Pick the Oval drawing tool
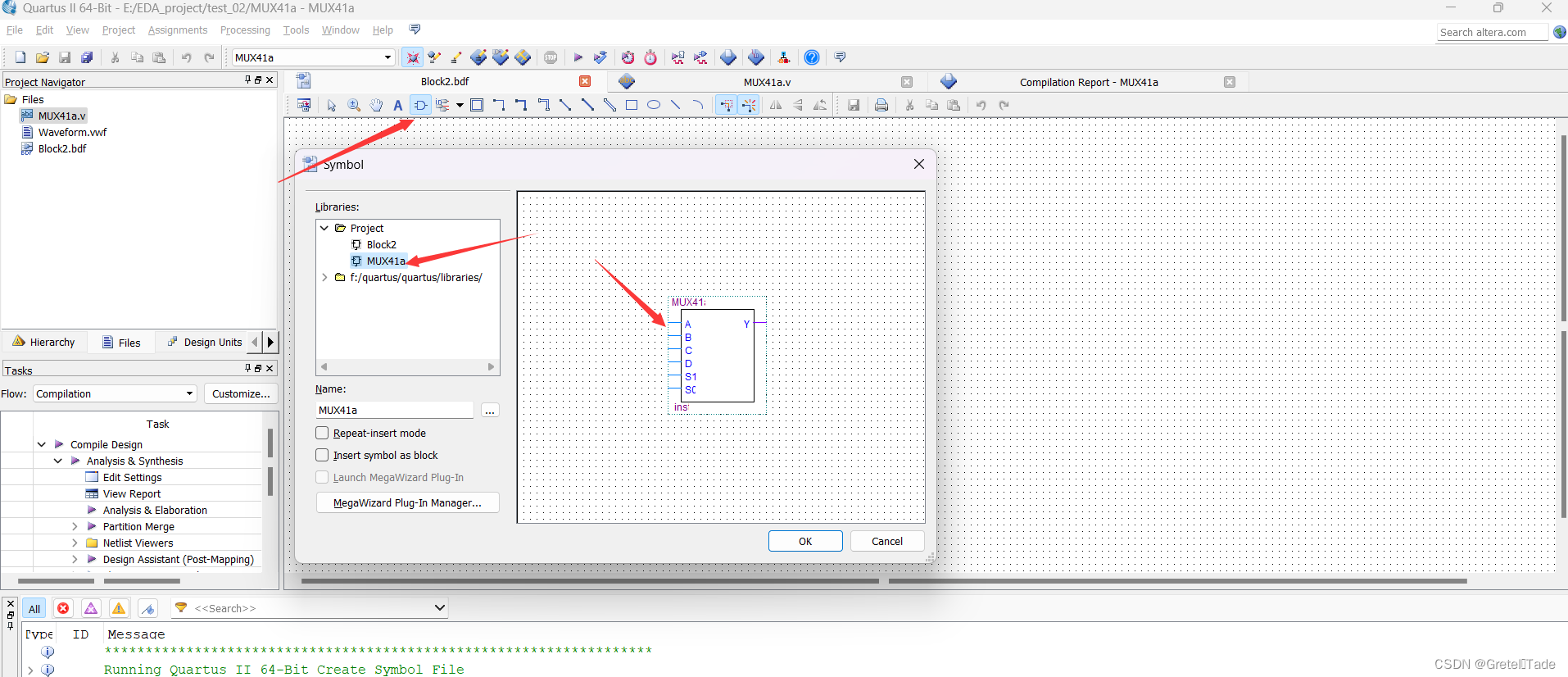The image size is (1568, 677). 654,105
